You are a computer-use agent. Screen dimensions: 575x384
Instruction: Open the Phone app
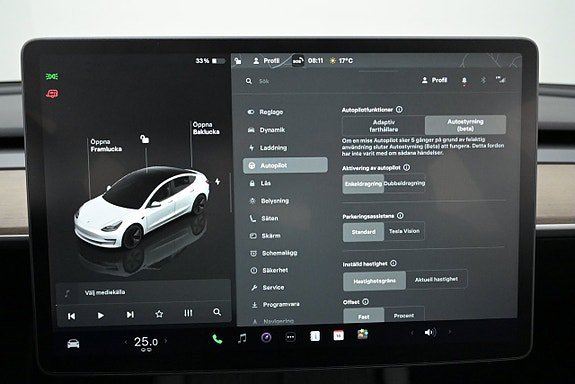tap(217, 339)
